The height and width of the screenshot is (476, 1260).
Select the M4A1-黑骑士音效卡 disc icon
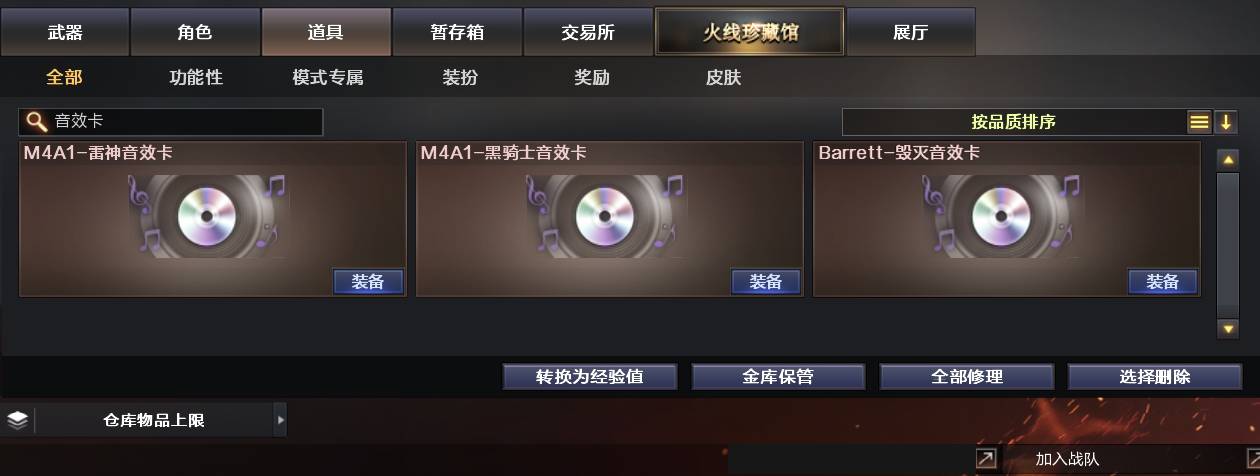606,216
